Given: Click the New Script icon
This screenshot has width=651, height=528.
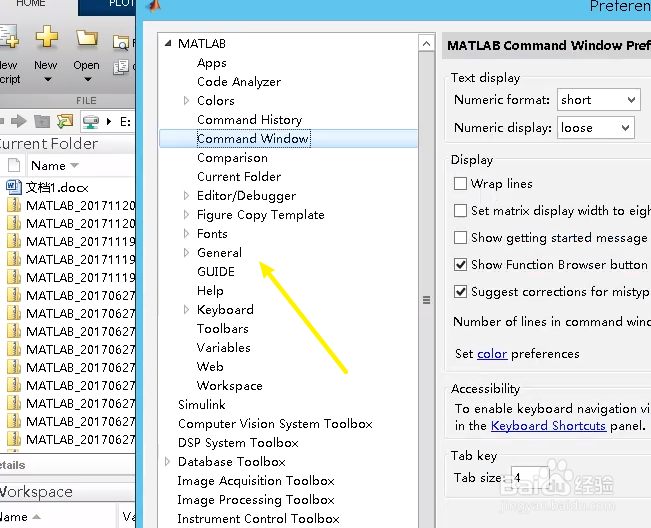Looking at the screenshot, I should 8,37.
